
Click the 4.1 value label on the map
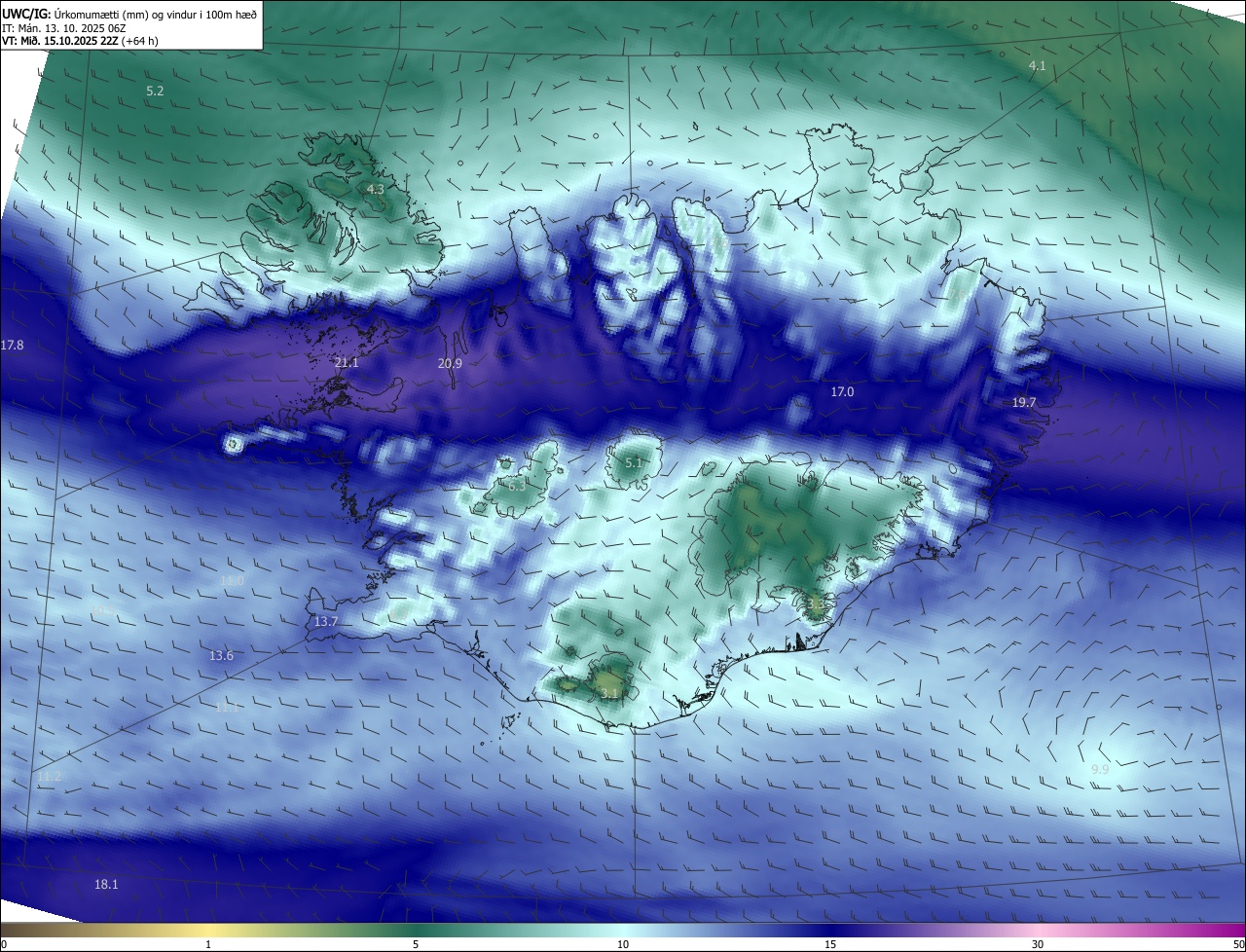coord(1038,65)
